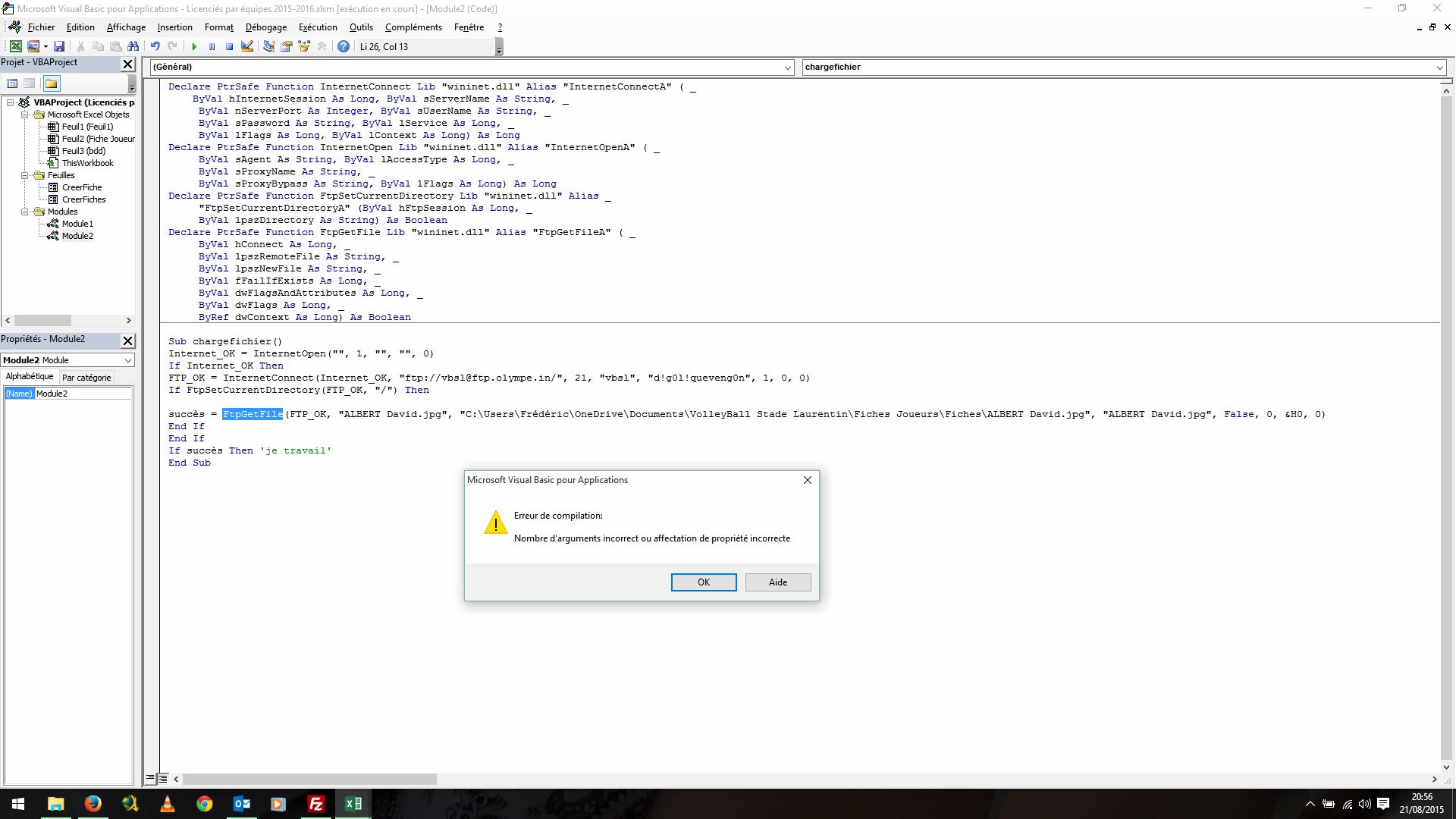The image size is (1456, 819).
Task: Open Firefox from the taskbar
Action: (x=93, y=804)
